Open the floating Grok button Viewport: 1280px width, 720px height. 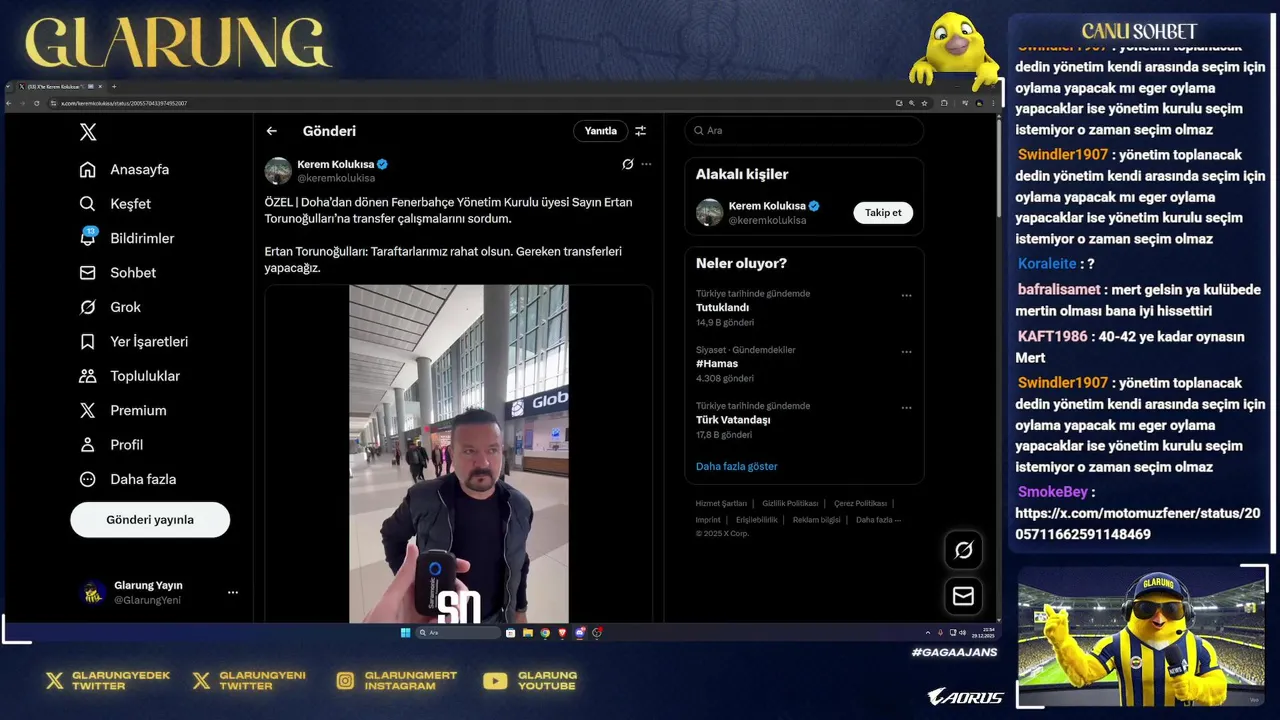click(x=963, y=550)
